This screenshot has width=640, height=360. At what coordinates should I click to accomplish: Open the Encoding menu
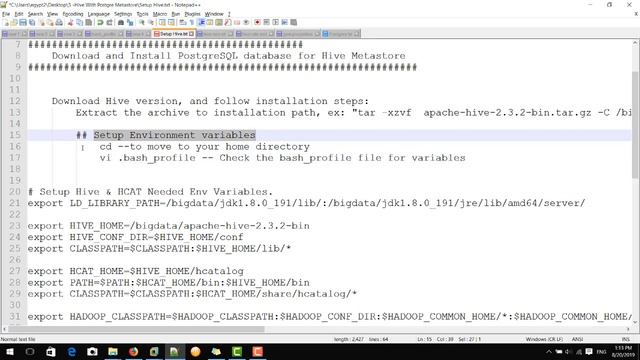[73, 14]
